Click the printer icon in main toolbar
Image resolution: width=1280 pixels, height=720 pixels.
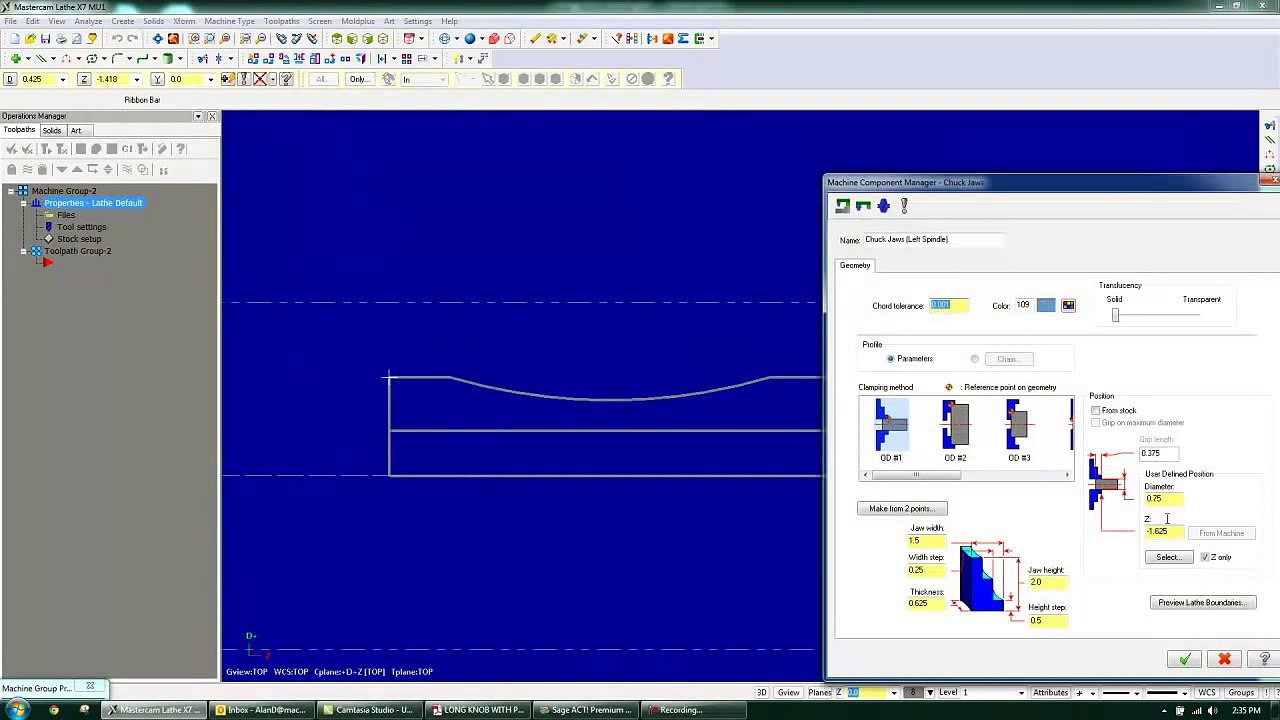61,39
